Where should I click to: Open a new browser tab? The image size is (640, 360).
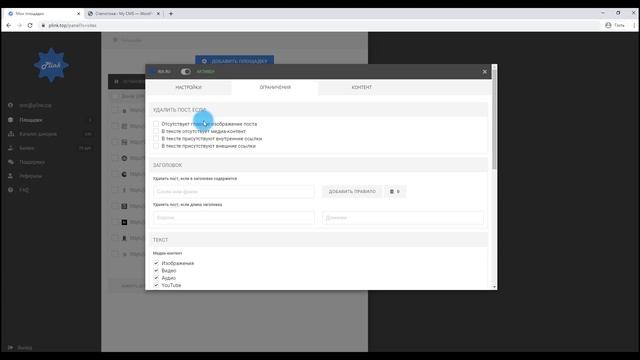[x=171, y=13]
